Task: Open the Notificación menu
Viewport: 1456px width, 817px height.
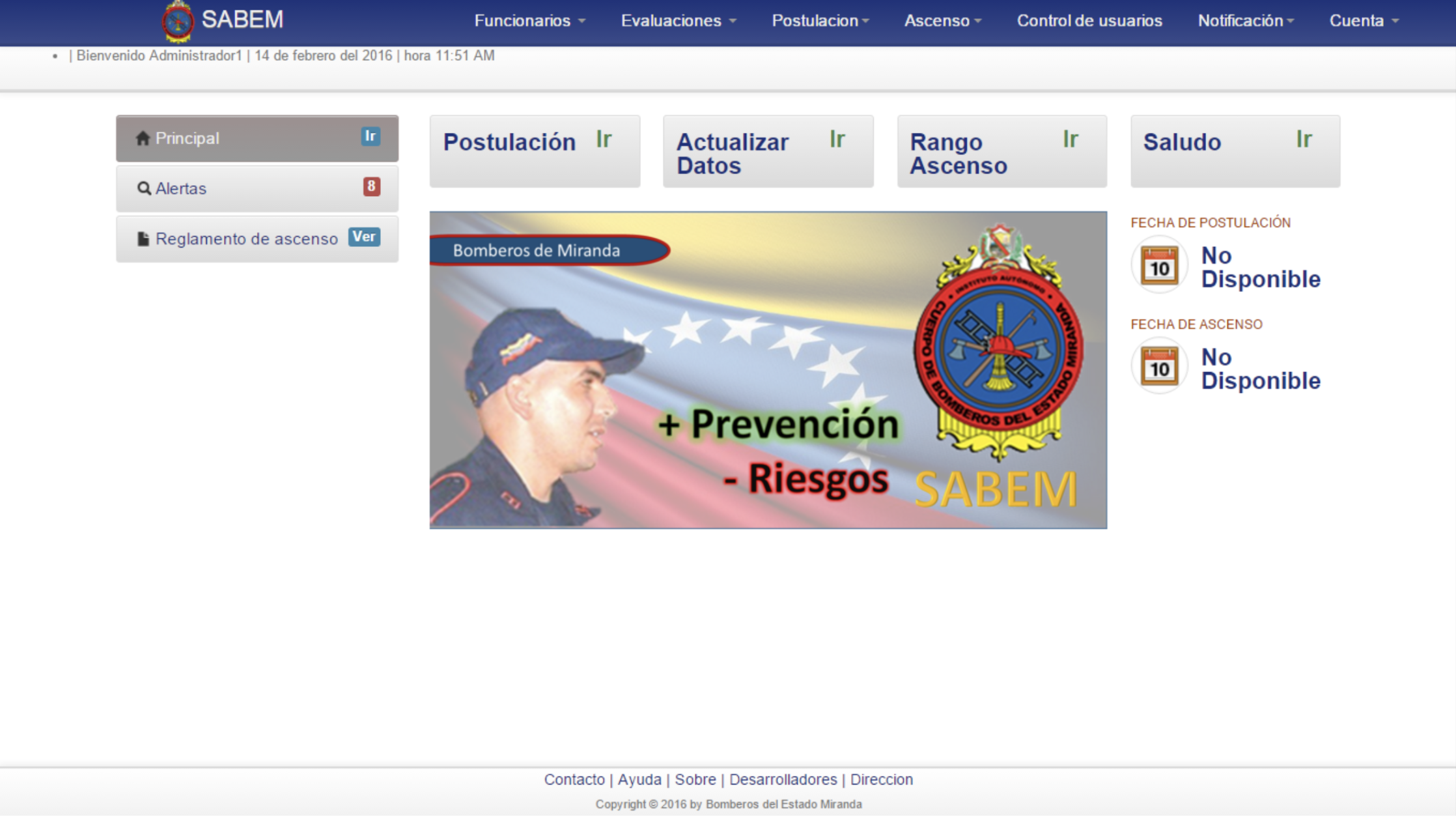Action: pos(1244,20)
